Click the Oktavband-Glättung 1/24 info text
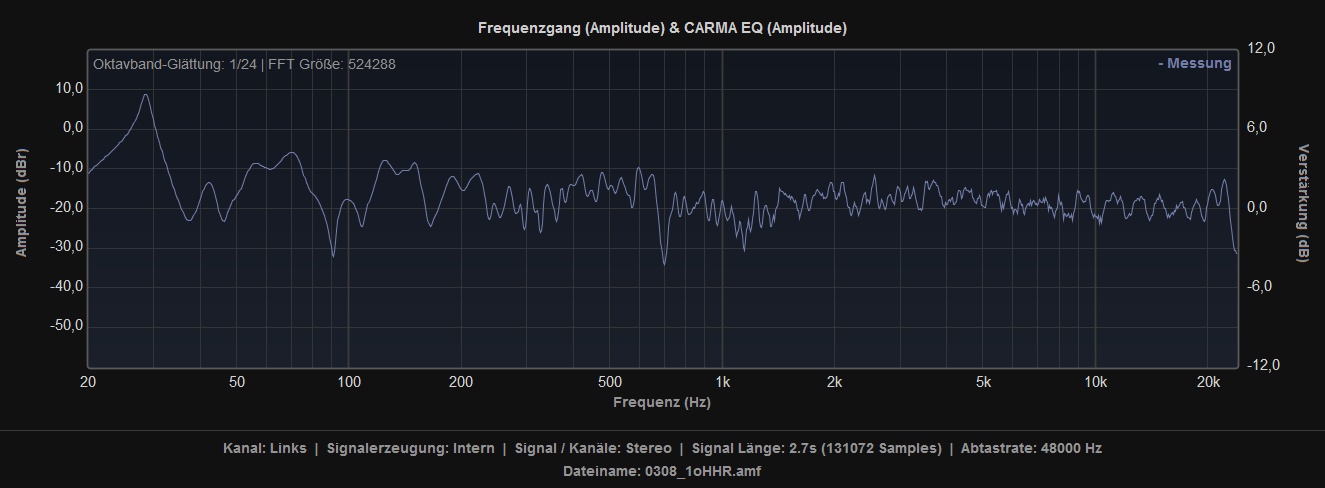Image resolution: width=1325 pixels, height=488 pixels. (244, 64)
